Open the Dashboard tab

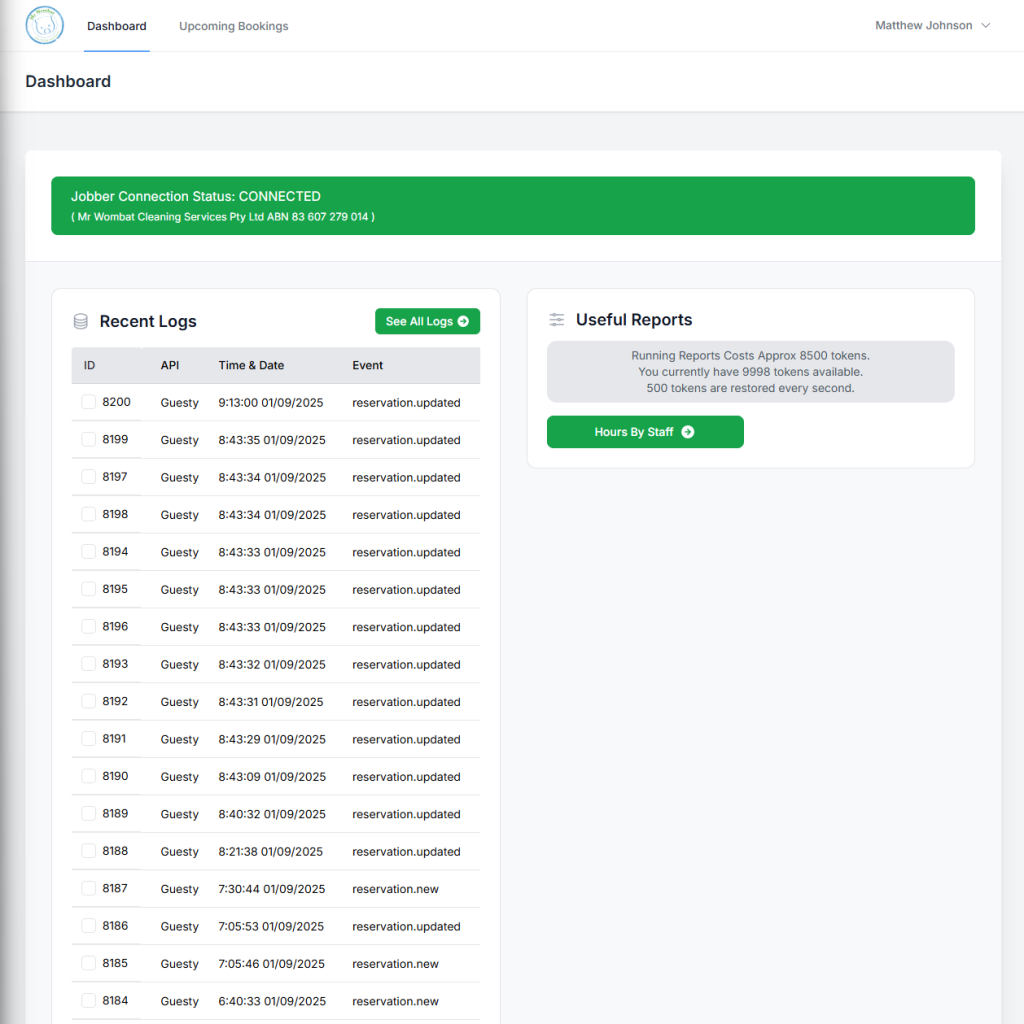(116, 26)
